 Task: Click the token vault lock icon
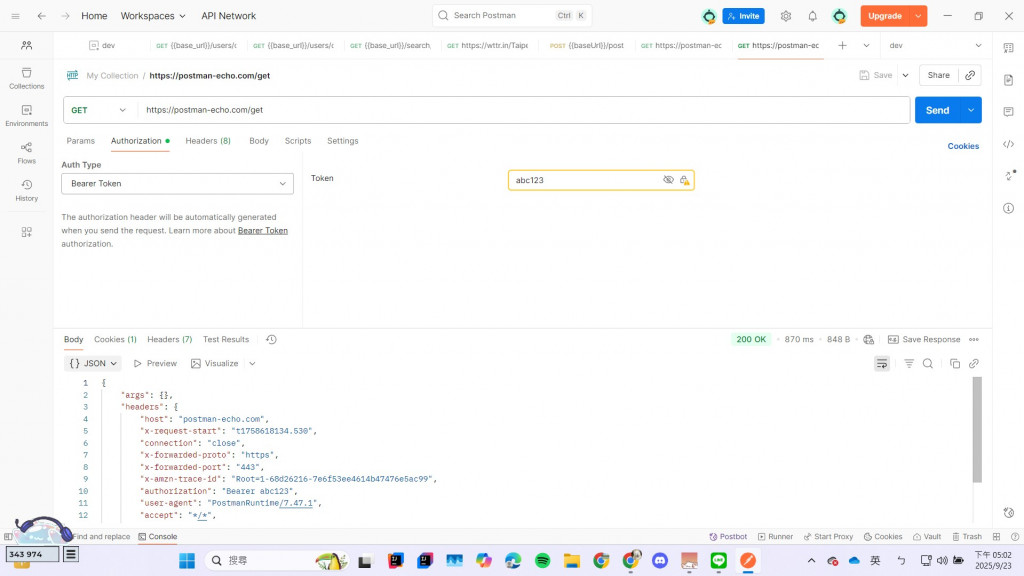coord(684,180)
